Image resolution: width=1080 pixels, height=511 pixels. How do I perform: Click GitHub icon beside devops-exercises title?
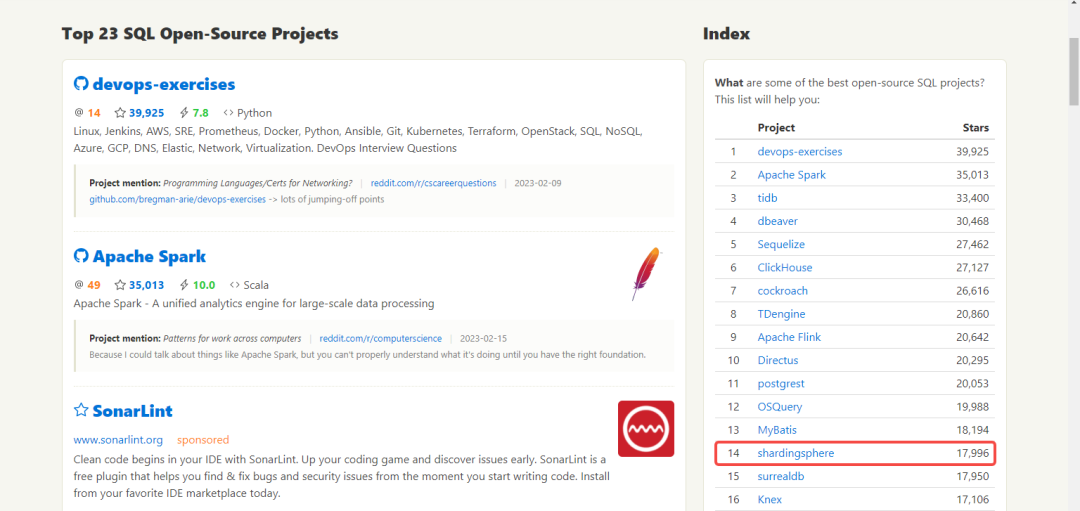coord(81,84)
